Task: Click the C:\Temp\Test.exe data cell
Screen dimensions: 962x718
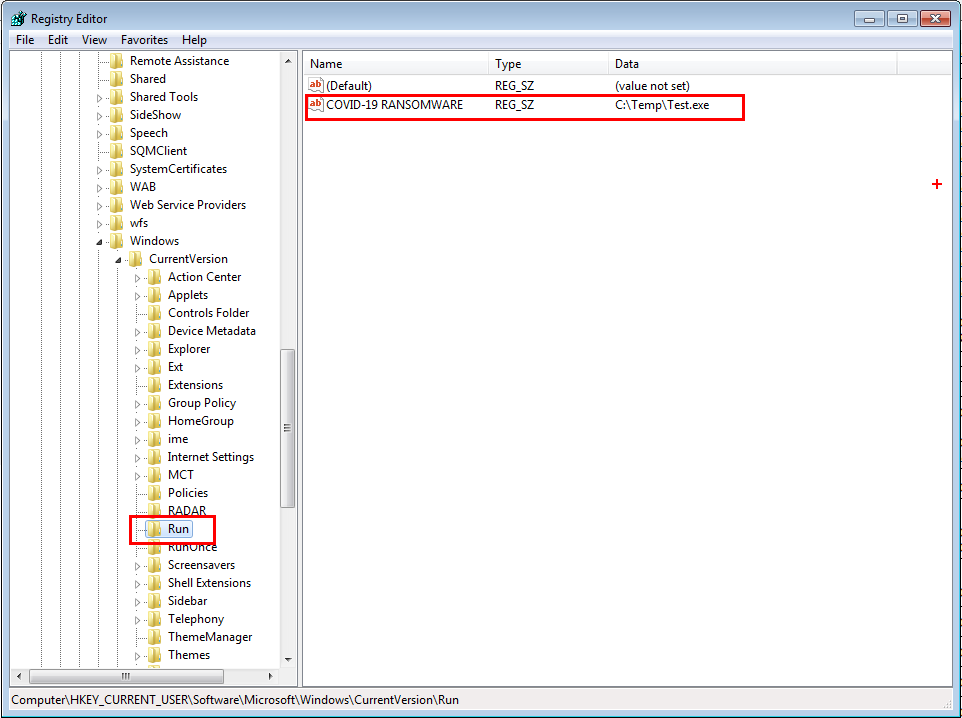Action: (x=662, y=105)
